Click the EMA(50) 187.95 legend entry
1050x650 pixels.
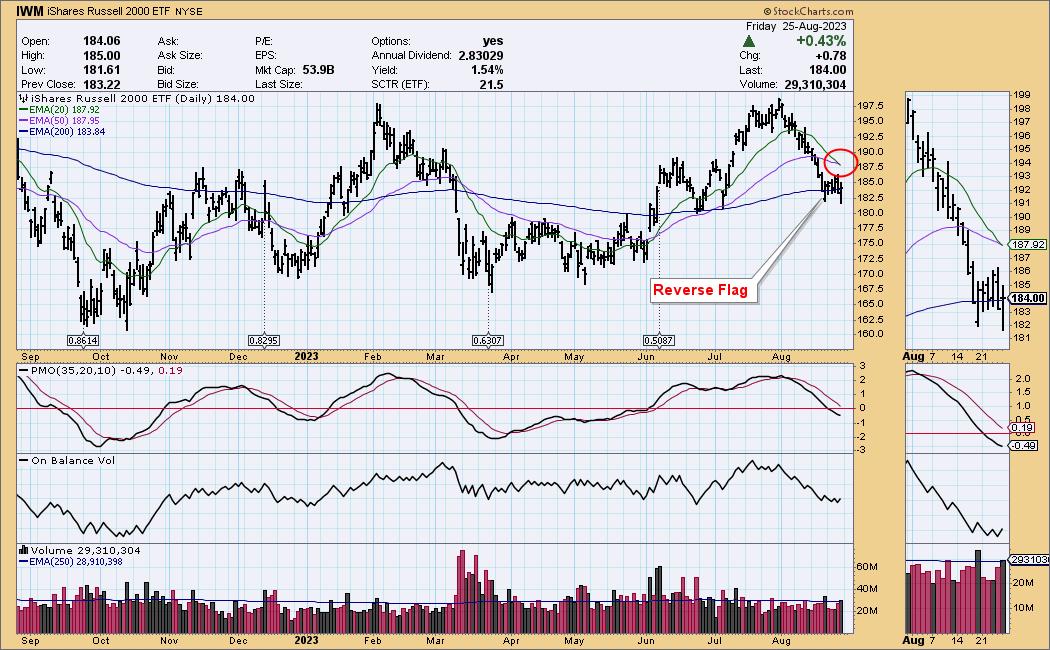[59, 120]
